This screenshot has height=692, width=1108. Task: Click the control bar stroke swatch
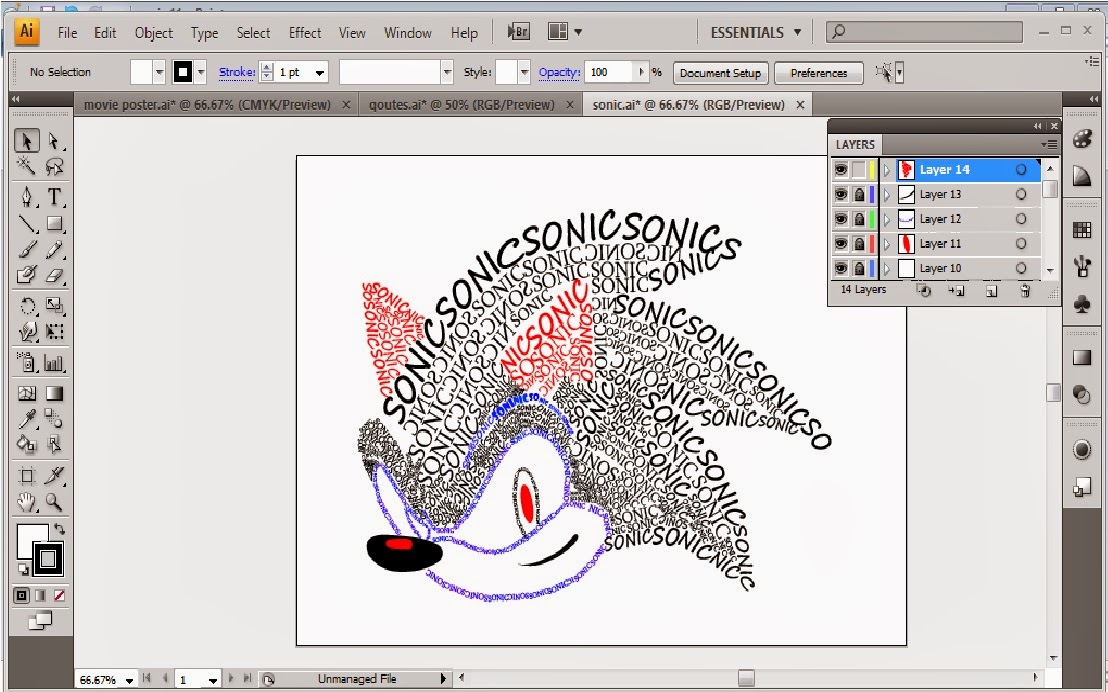[x=183, y=72]
